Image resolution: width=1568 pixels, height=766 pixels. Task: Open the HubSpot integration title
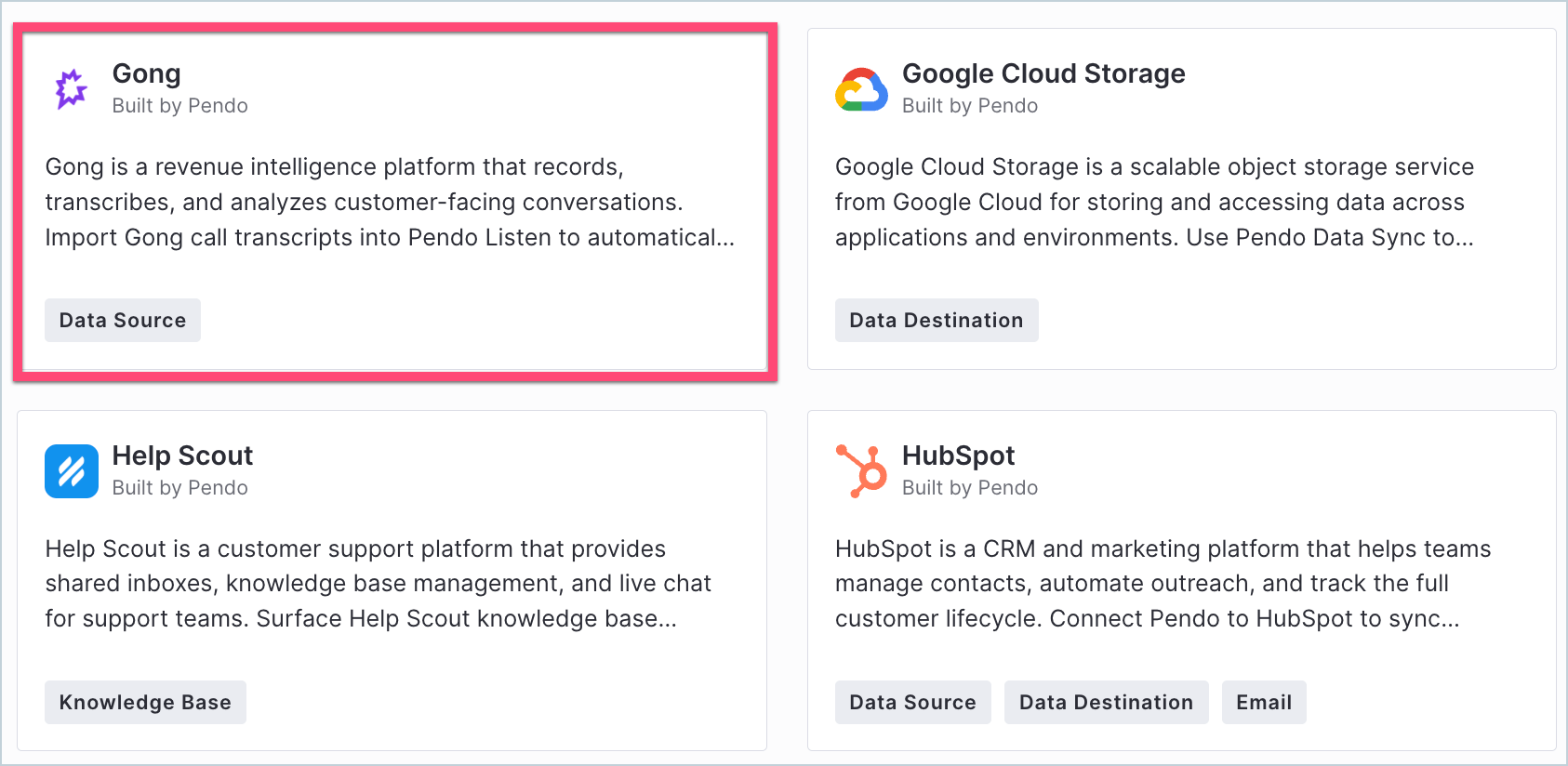[958, 456]
